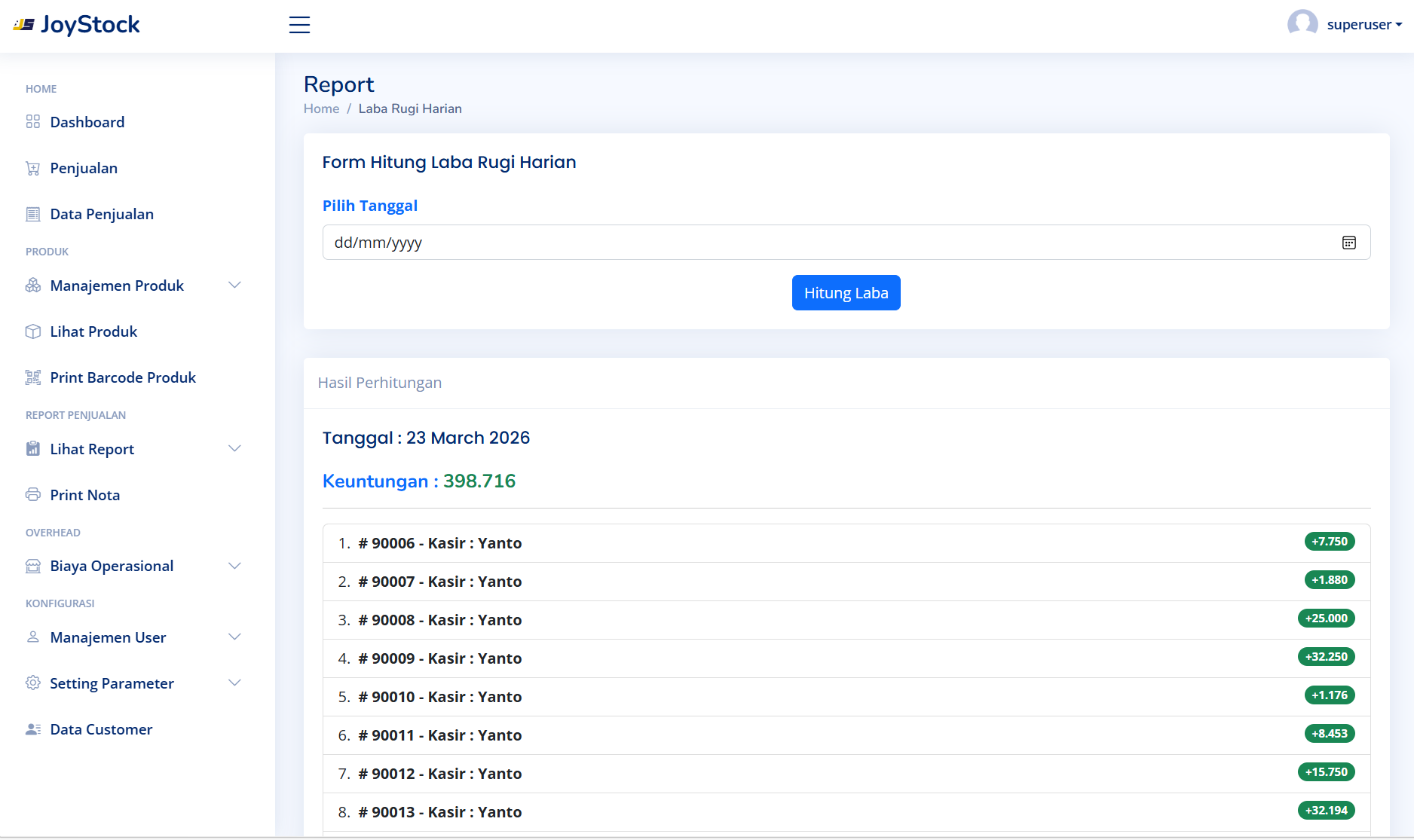Select transaction # 90012 row
Screen dimensions: 1414x840
point(846,774)
